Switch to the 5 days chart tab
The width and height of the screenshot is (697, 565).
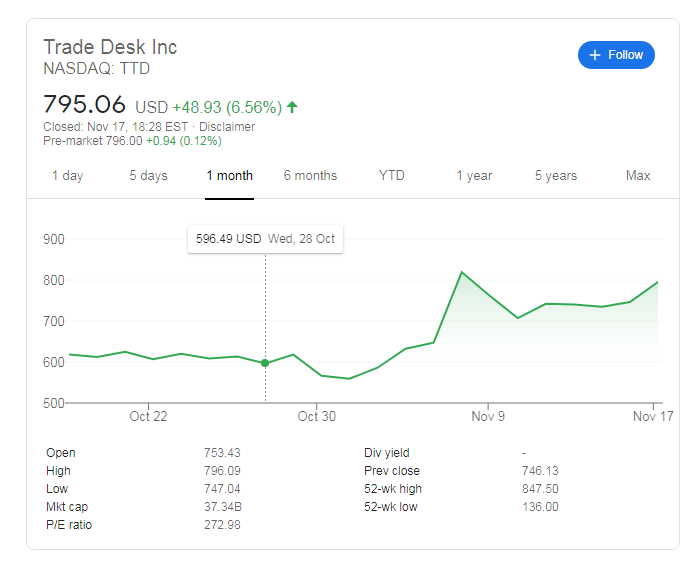coord(148,176)
